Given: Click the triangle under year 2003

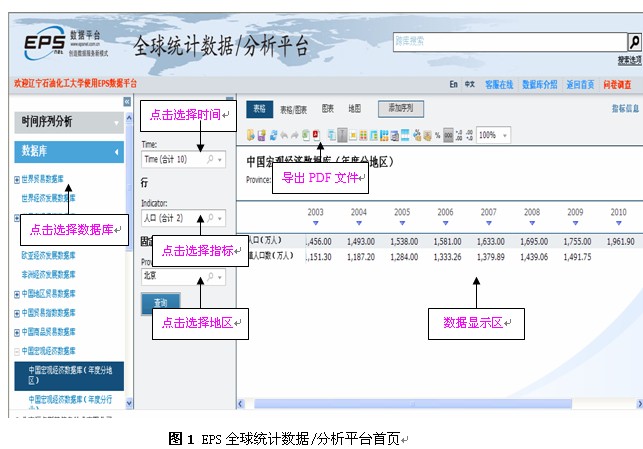Looking at the screenshot, I should 315,223.
